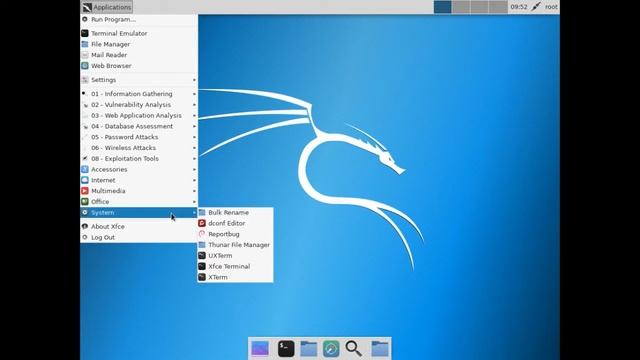640x360 pixels.
Task: Expand the 01 - Information Gathering submenu
Action: (194, 94)
